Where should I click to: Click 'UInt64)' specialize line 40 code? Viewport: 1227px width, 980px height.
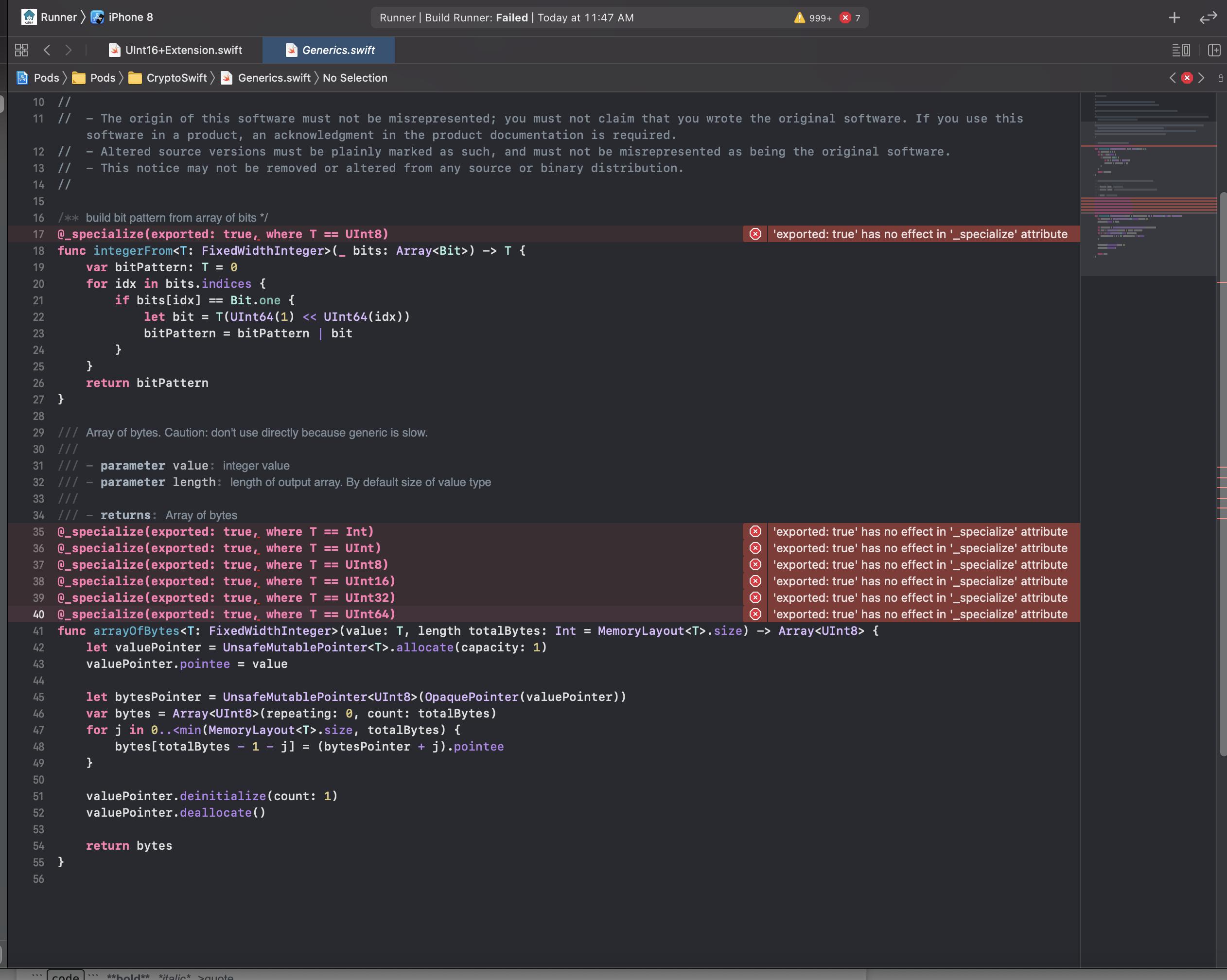tap(370, 614)
